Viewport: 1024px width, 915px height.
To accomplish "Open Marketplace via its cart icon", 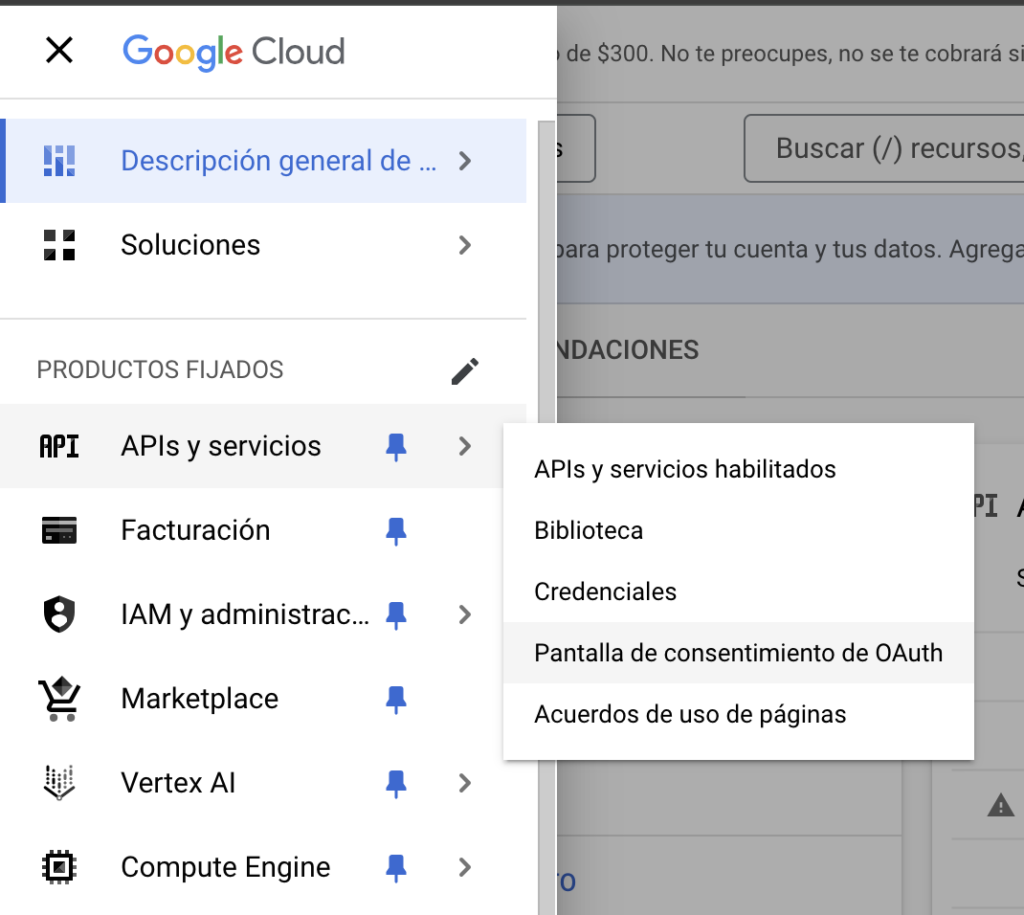I will 60,698.
